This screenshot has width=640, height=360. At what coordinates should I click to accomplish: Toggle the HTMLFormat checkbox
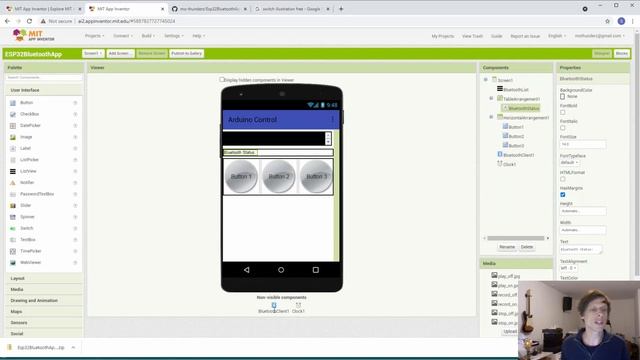[563, 179]
